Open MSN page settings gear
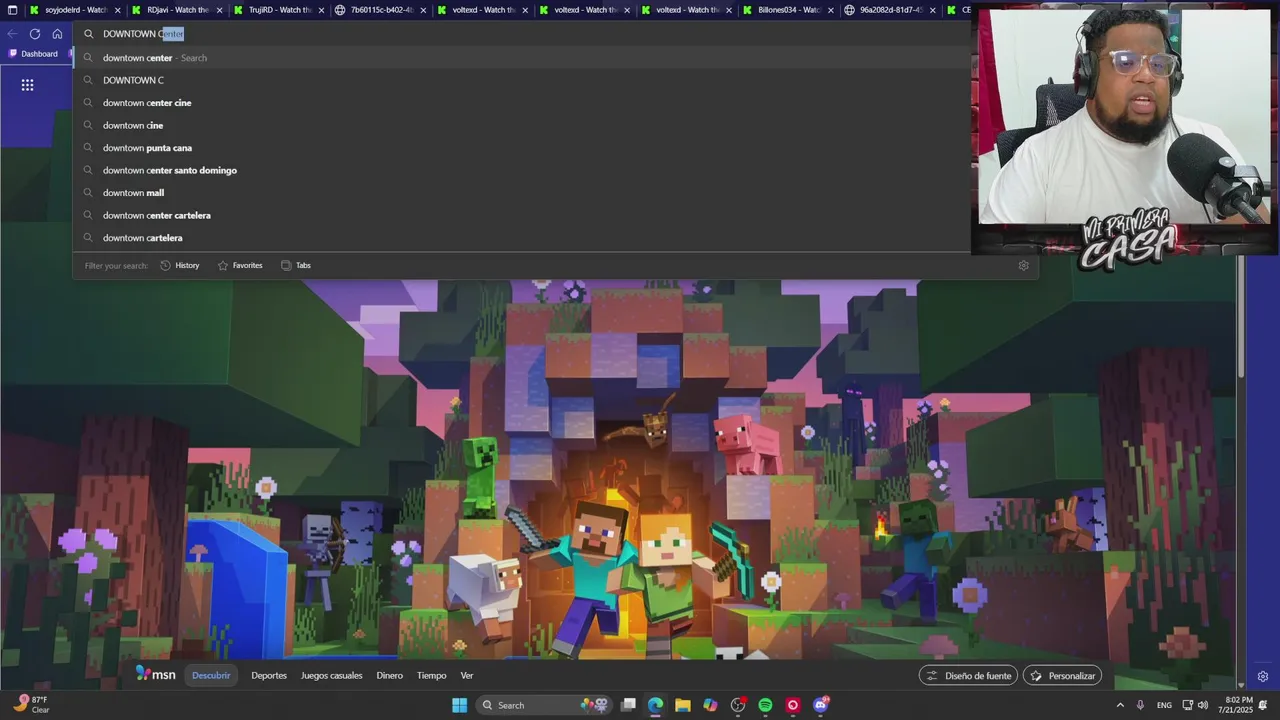Image resolution: width=1280 pixels, height=720 pixels. (x=1263, y=676)
